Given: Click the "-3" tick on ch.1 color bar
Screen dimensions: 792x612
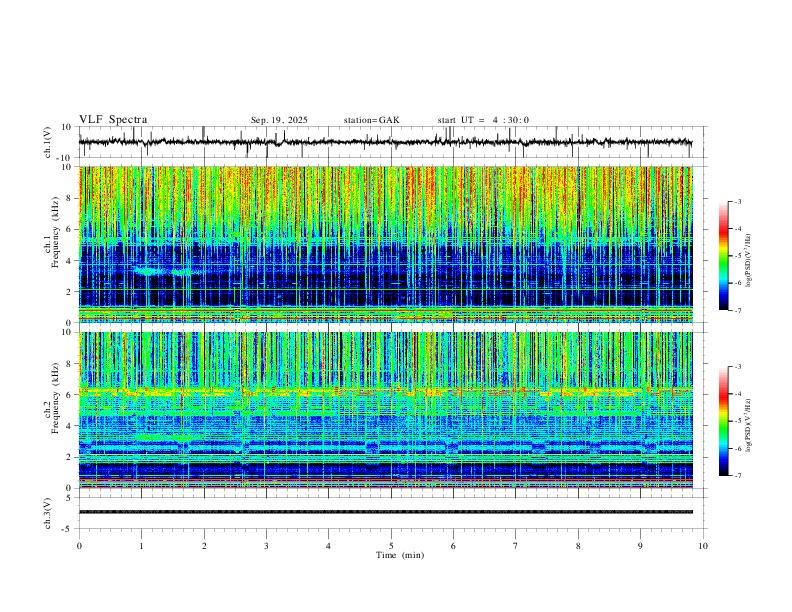Looking at the screenshot, I should coord(737,201).
